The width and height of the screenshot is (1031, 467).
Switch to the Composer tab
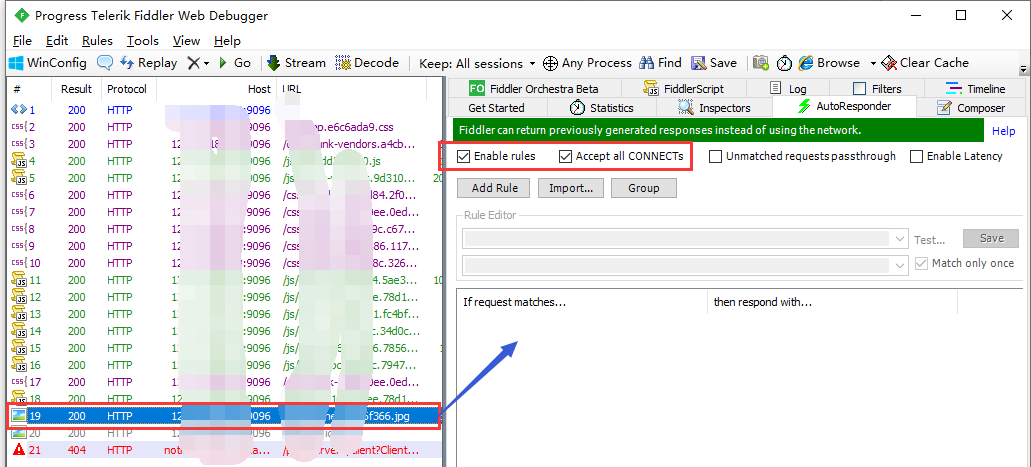[971, 108]
